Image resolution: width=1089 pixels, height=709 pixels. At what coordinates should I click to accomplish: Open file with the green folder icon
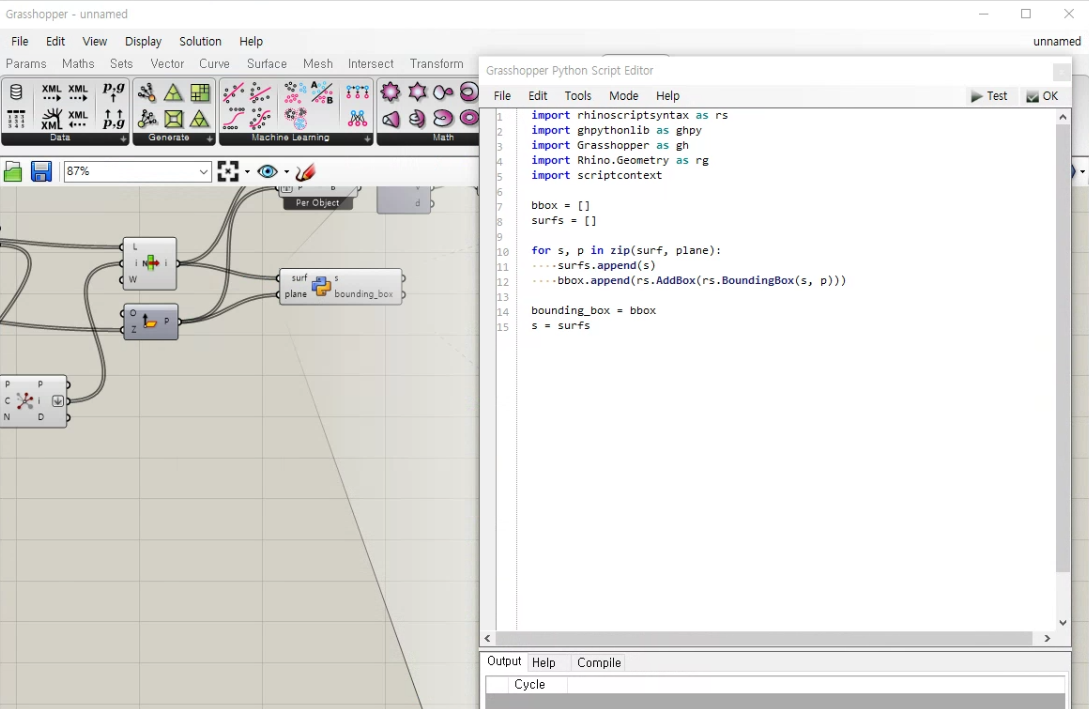(x=13, y=172)
